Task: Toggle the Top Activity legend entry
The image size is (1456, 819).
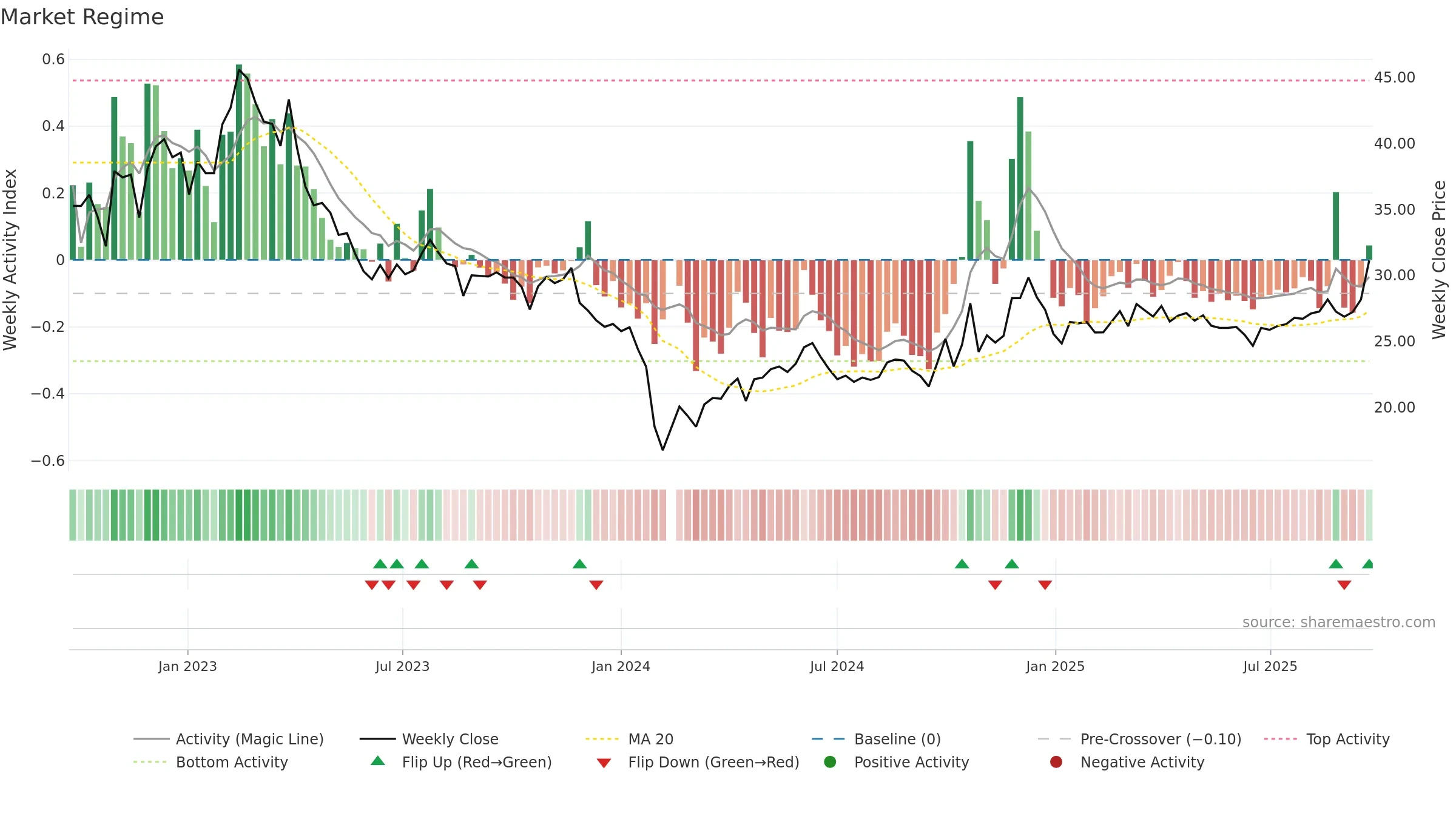Action: pyautogui.click(x=1327, y=739)
